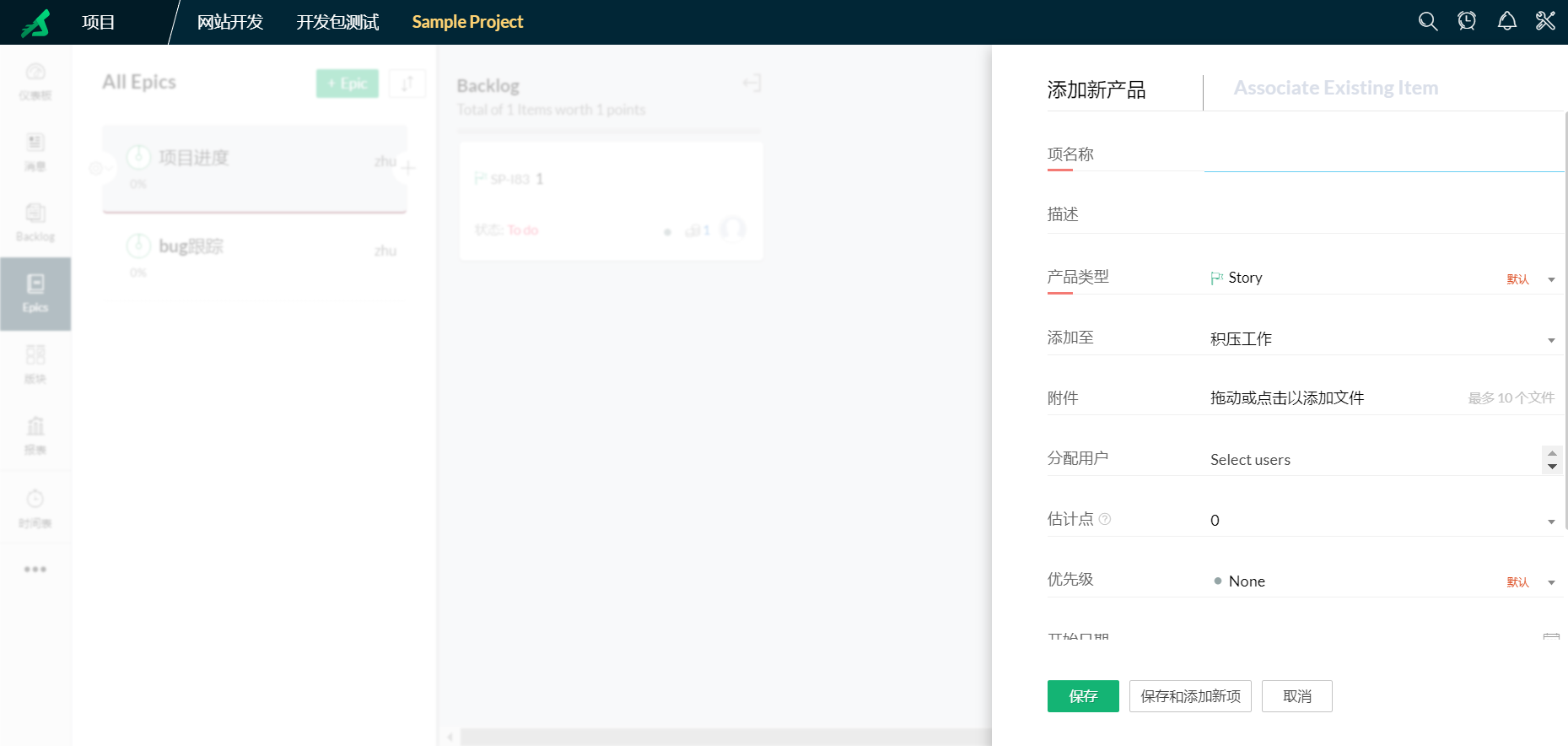Click the 项名称 text input field

coord(1383,155)
